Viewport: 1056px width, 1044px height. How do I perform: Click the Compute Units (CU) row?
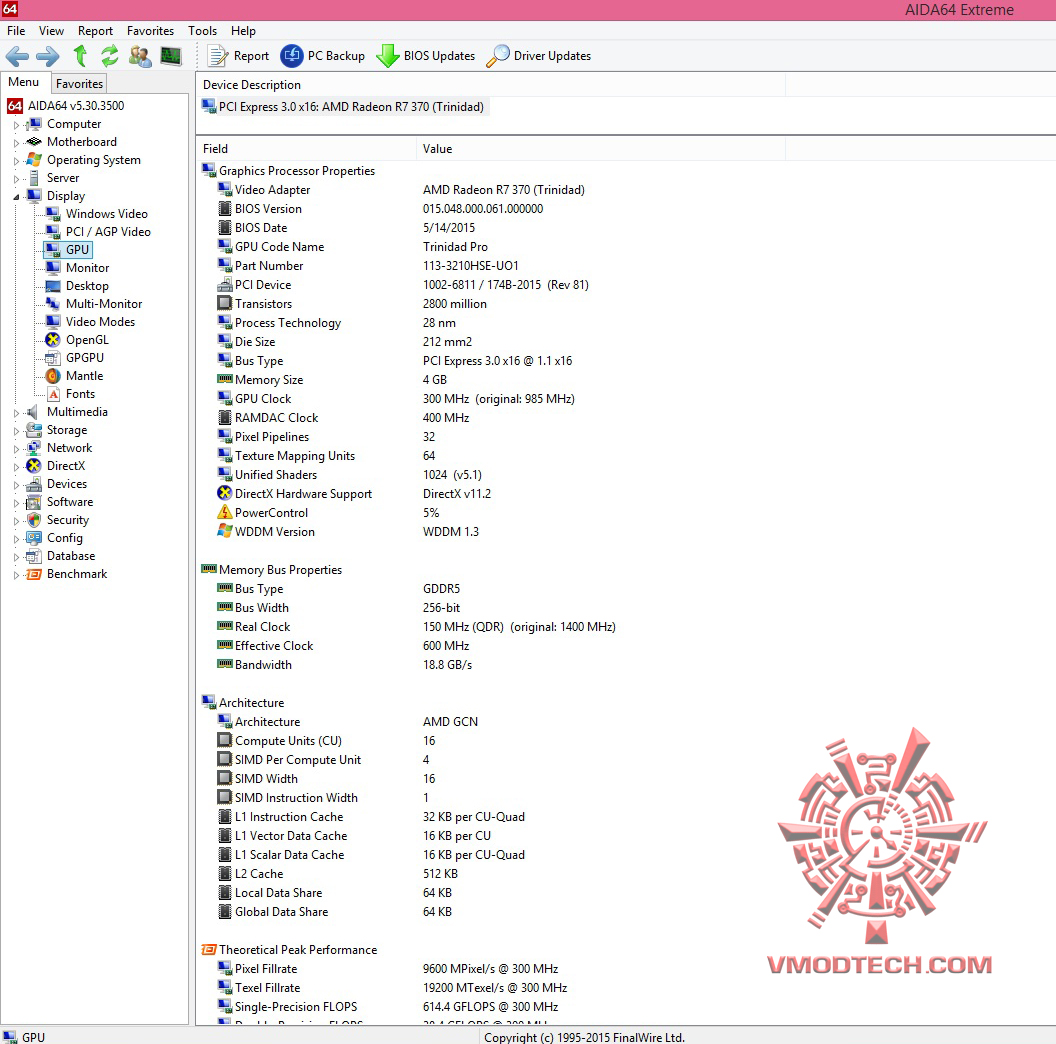(326, 740)
